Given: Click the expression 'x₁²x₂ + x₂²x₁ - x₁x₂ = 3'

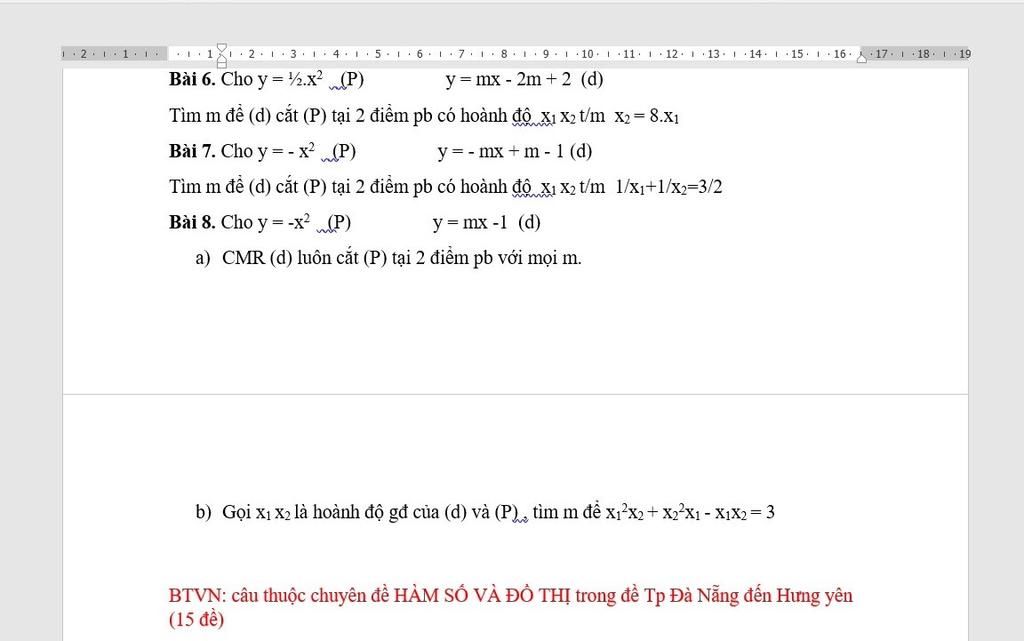Looking at the screenshot, I should [690, 512].
